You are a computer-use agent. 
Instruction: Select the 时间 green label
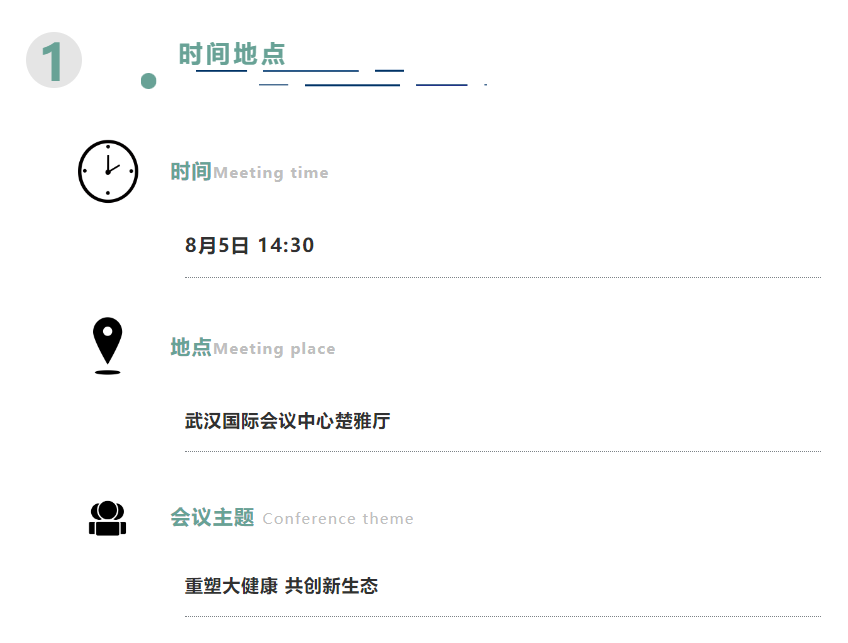click(x=191, y=171)
